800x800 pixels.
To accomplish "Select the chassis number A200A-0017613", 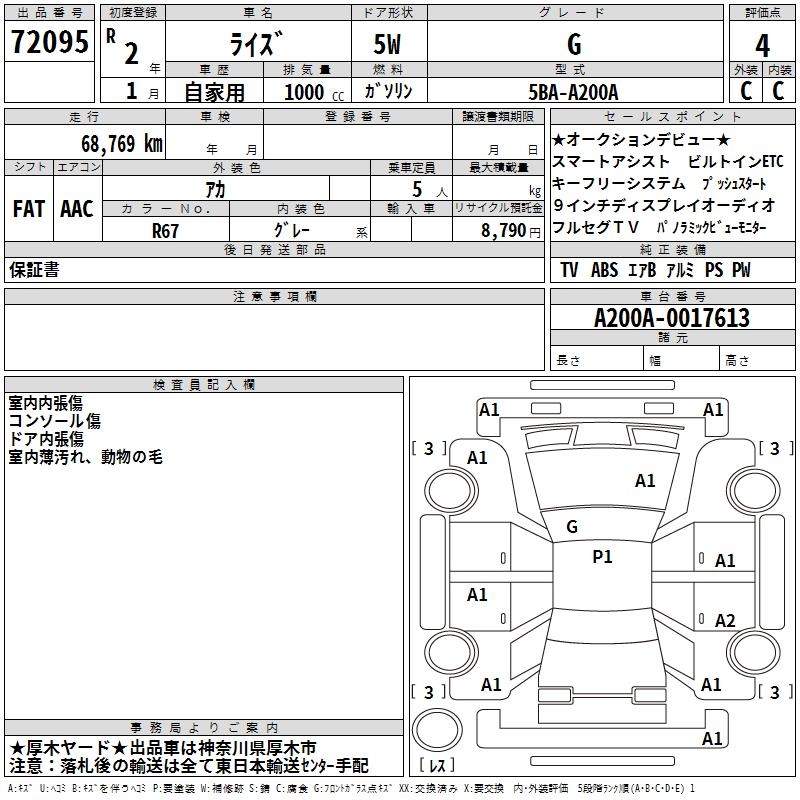I will click(672, 318).
